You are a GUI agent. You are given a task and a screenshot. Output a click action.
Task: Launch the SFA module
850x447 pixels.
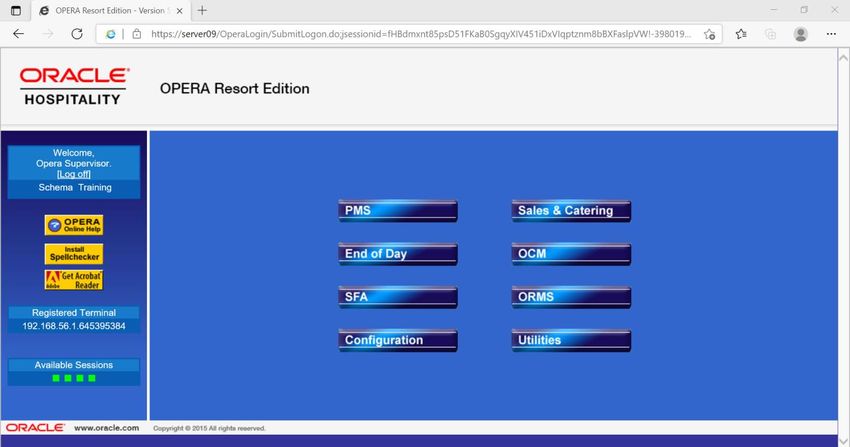[x=398, y=297]
